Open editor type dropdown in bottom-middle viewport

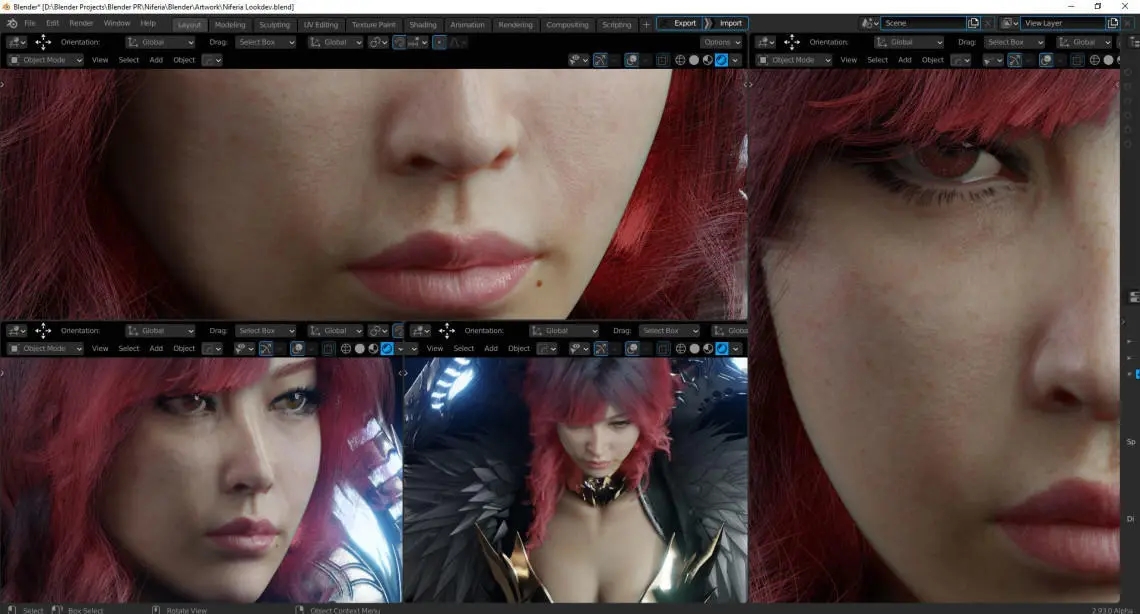[x=420, y=331]
